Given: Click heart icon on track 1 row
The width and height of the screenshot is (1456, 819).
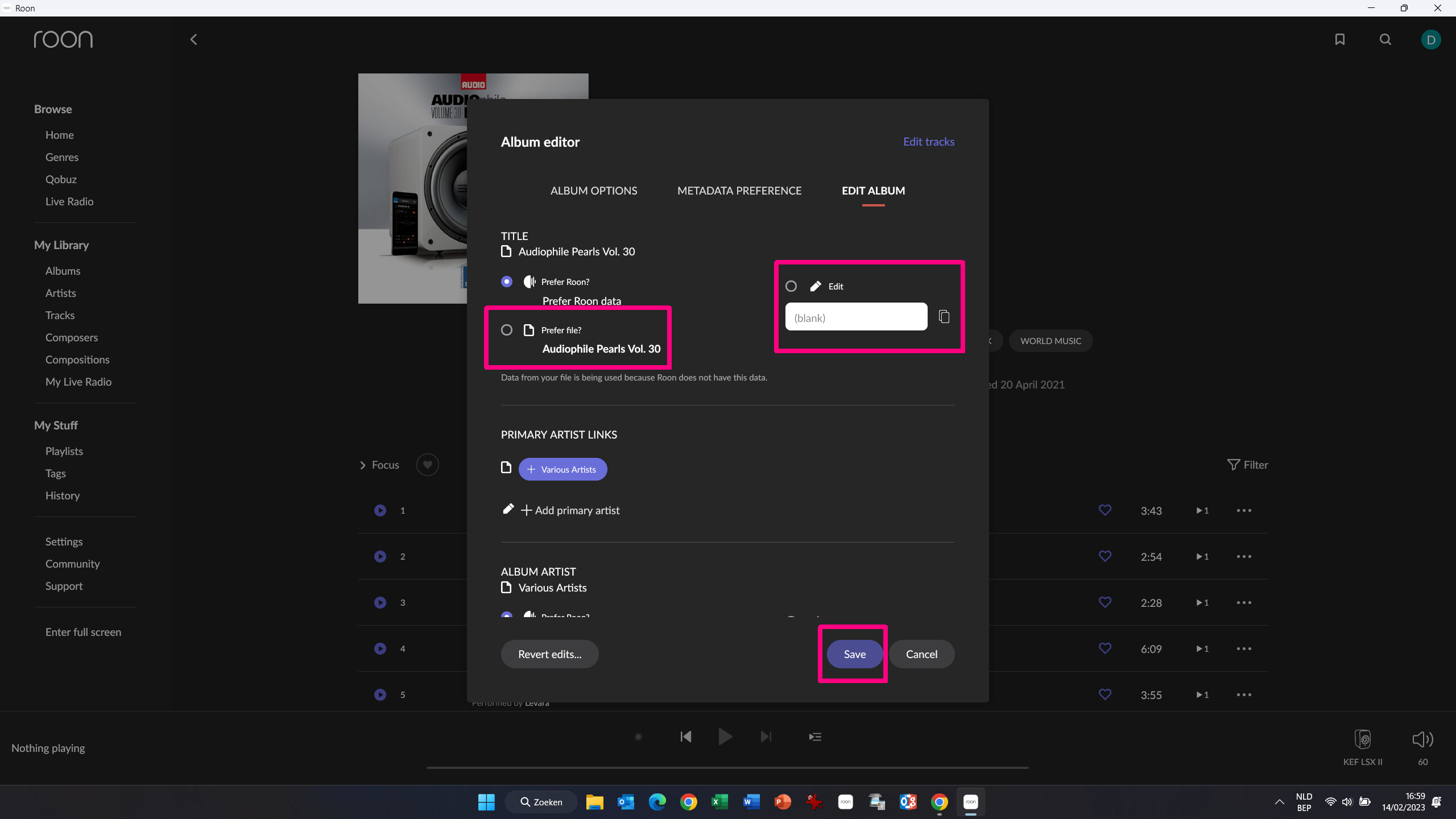Looking at the screenshot, I should click(x=1105, y=510).
